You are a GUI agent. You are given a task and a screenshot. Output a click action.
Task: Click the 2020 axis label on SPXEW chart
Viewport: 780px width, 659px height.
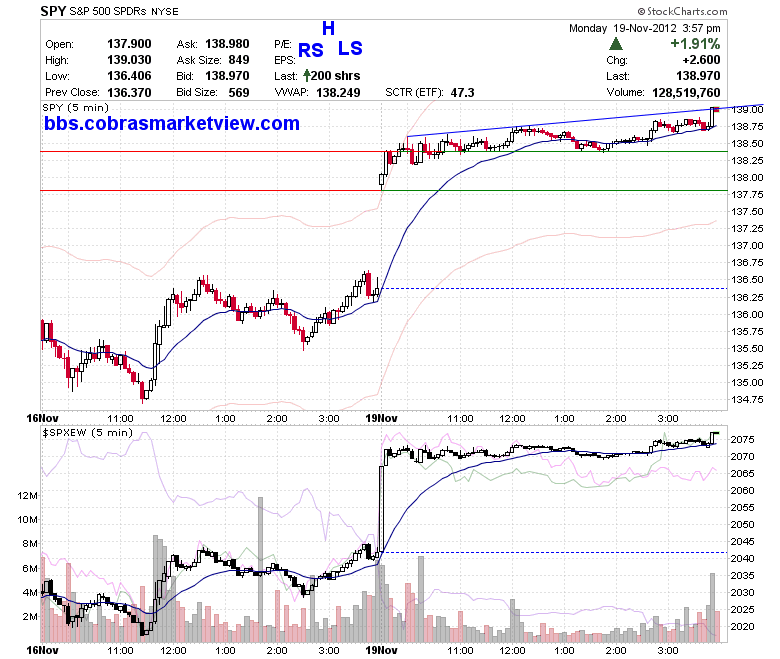pyautogui.click(x=743, y=627)
